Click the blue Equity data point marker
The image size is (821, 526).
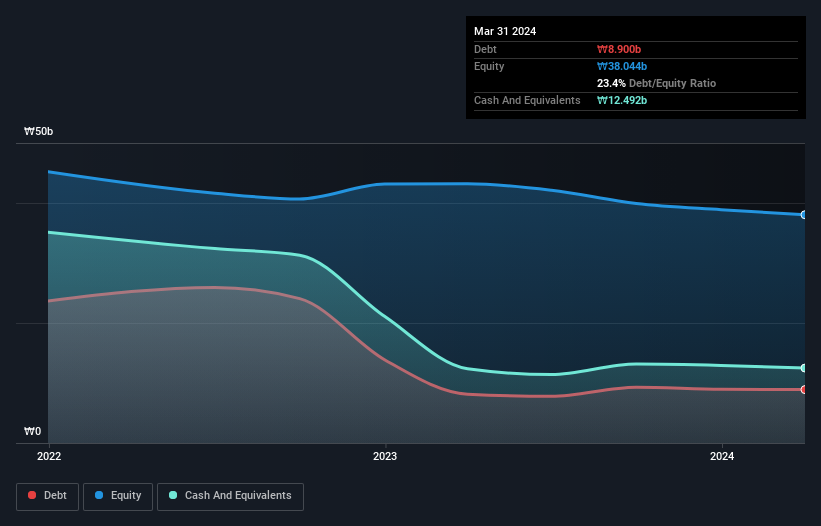(x=804, y=215)
